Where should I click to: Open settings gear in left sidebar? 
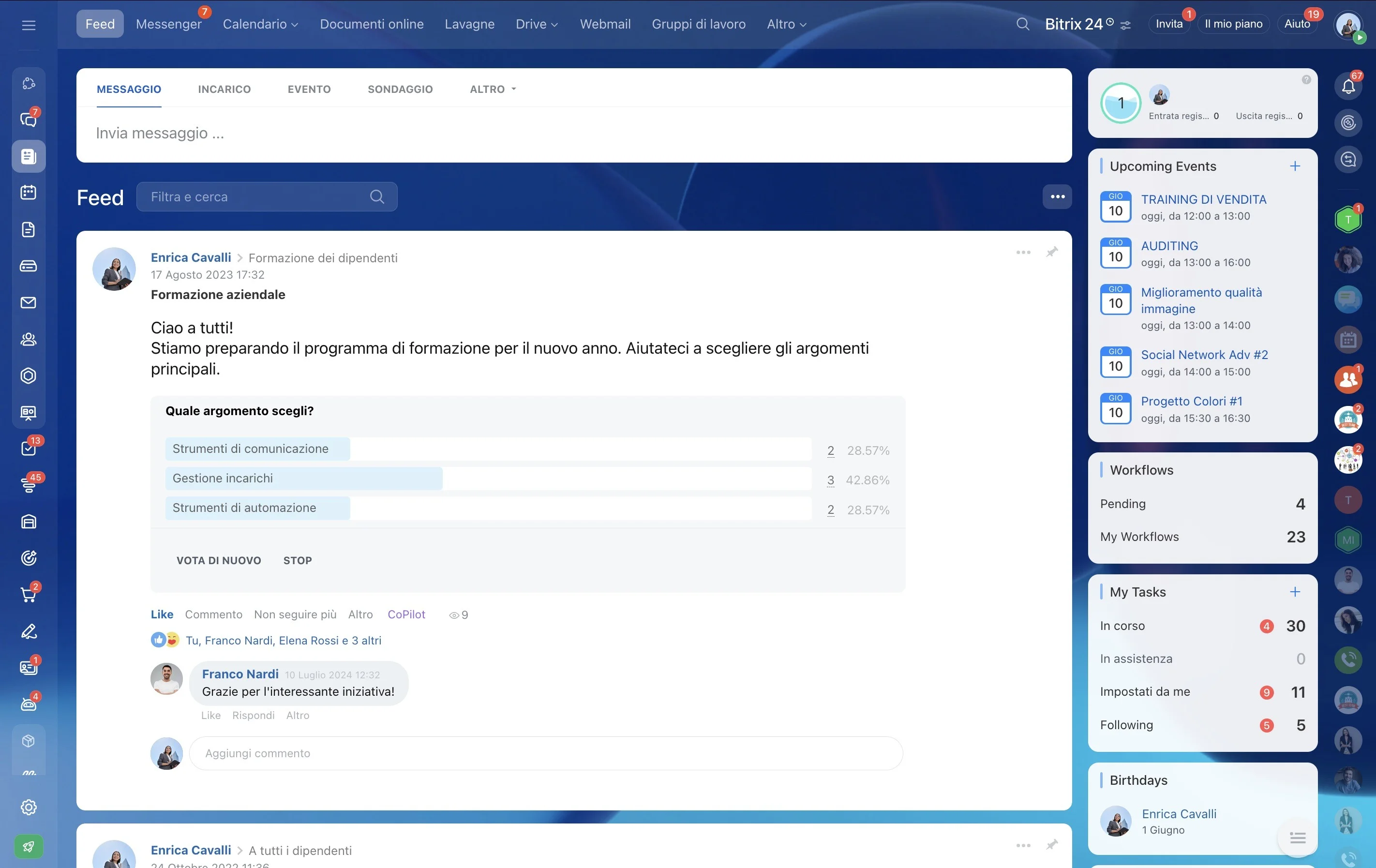pyautogui.click(x=29, y=807)
